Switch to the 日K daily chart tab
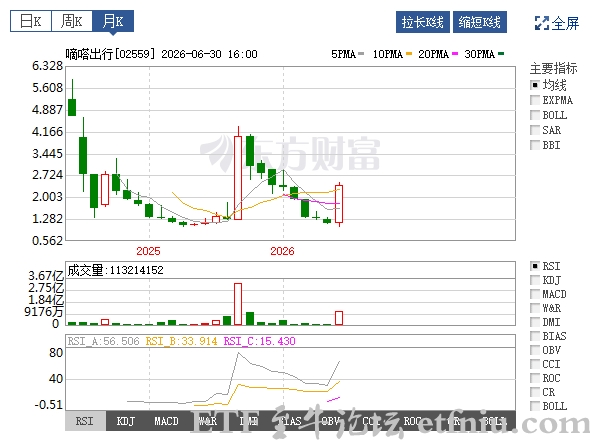595x447 pixels. click(x=31, y=21)
